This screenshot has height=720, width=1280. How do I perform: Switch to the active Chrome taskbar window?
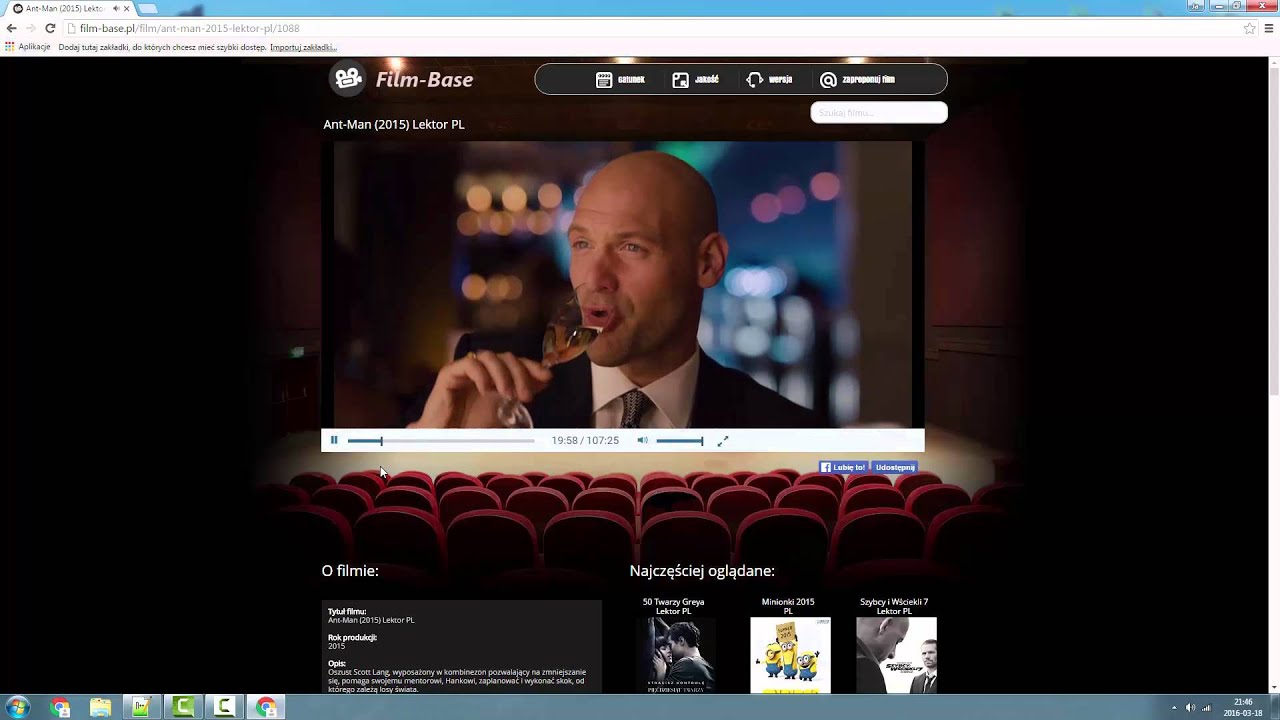266,707
